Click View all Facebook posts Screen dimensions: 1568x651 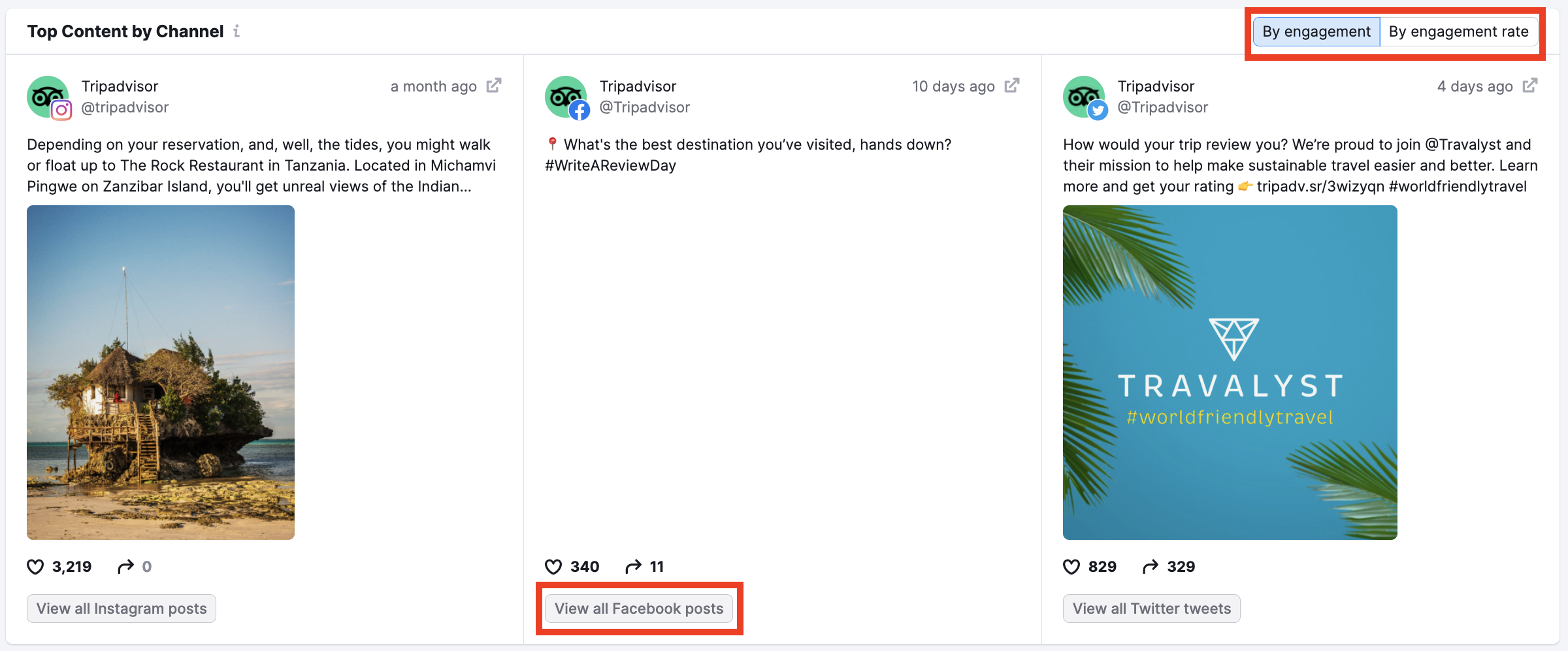tap(639, 608)
